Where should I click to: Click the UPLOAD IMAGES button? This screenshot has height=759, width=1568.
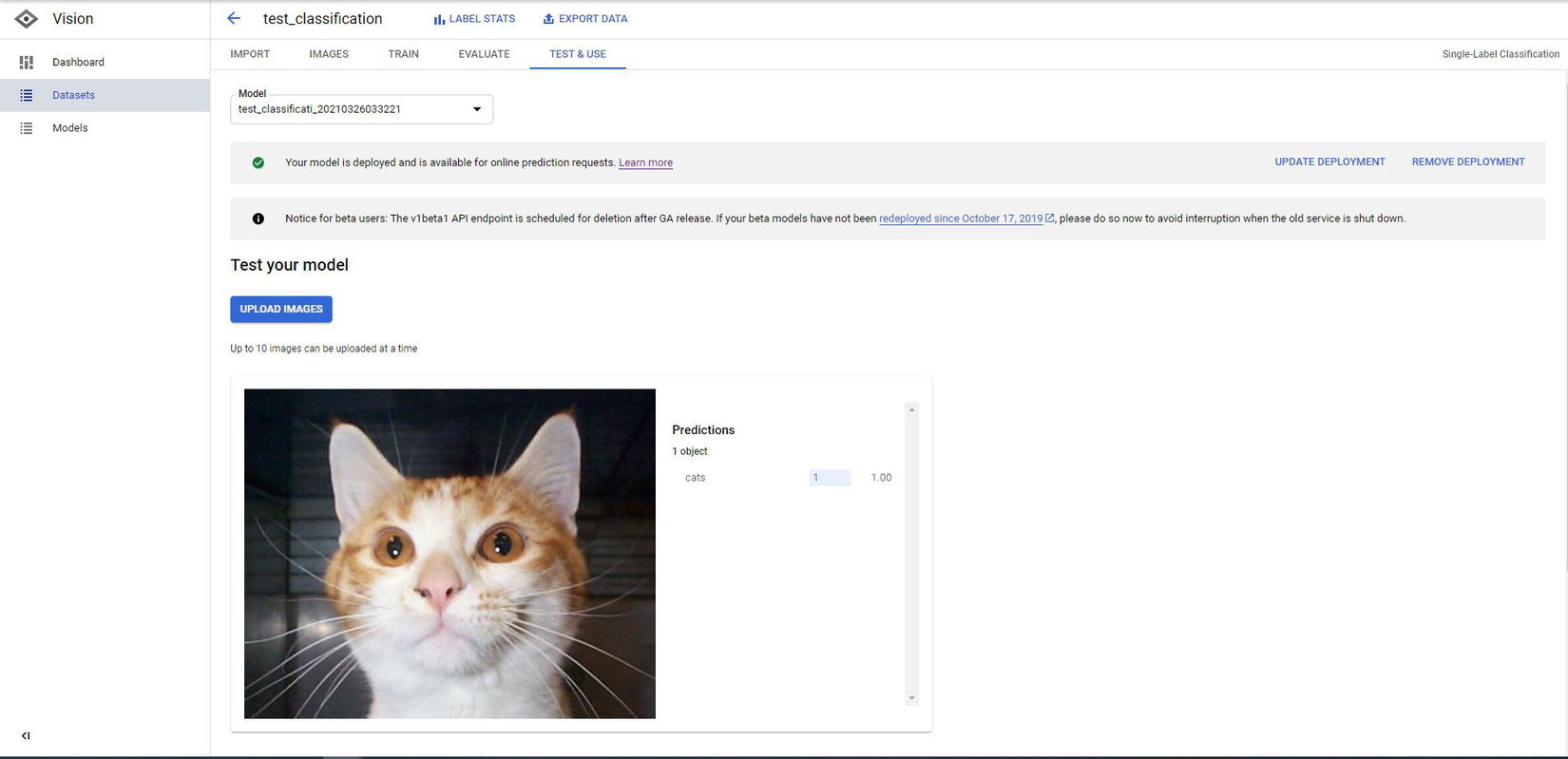click(281, 309)
